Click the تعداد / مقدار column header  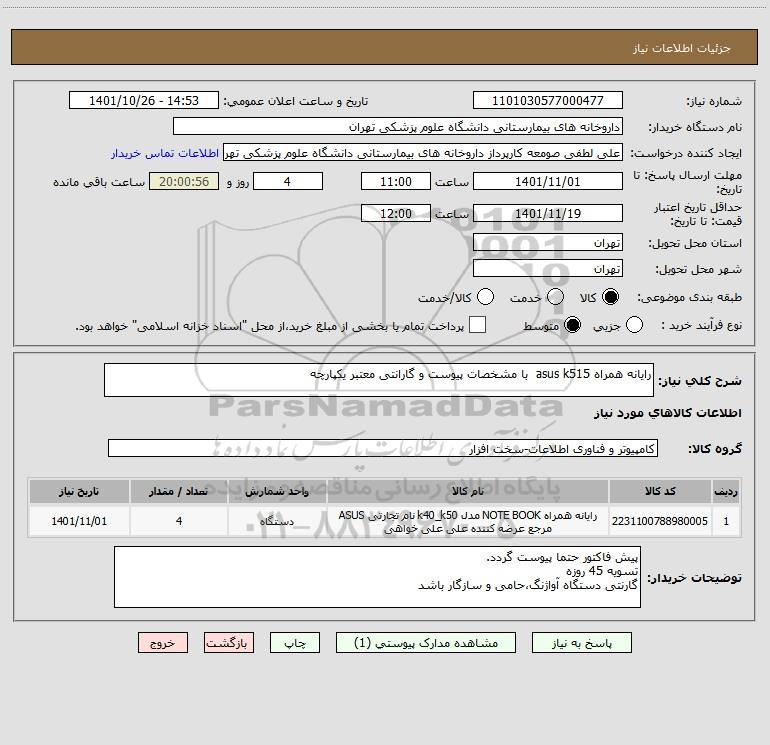(179, 491)
